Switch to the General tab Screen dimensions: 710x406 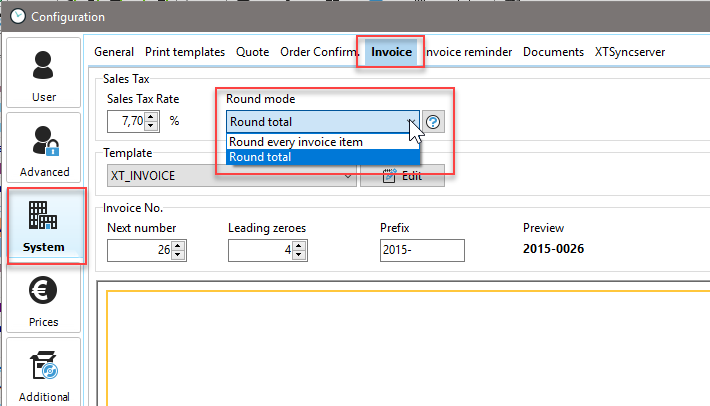(x=114, y=51)
